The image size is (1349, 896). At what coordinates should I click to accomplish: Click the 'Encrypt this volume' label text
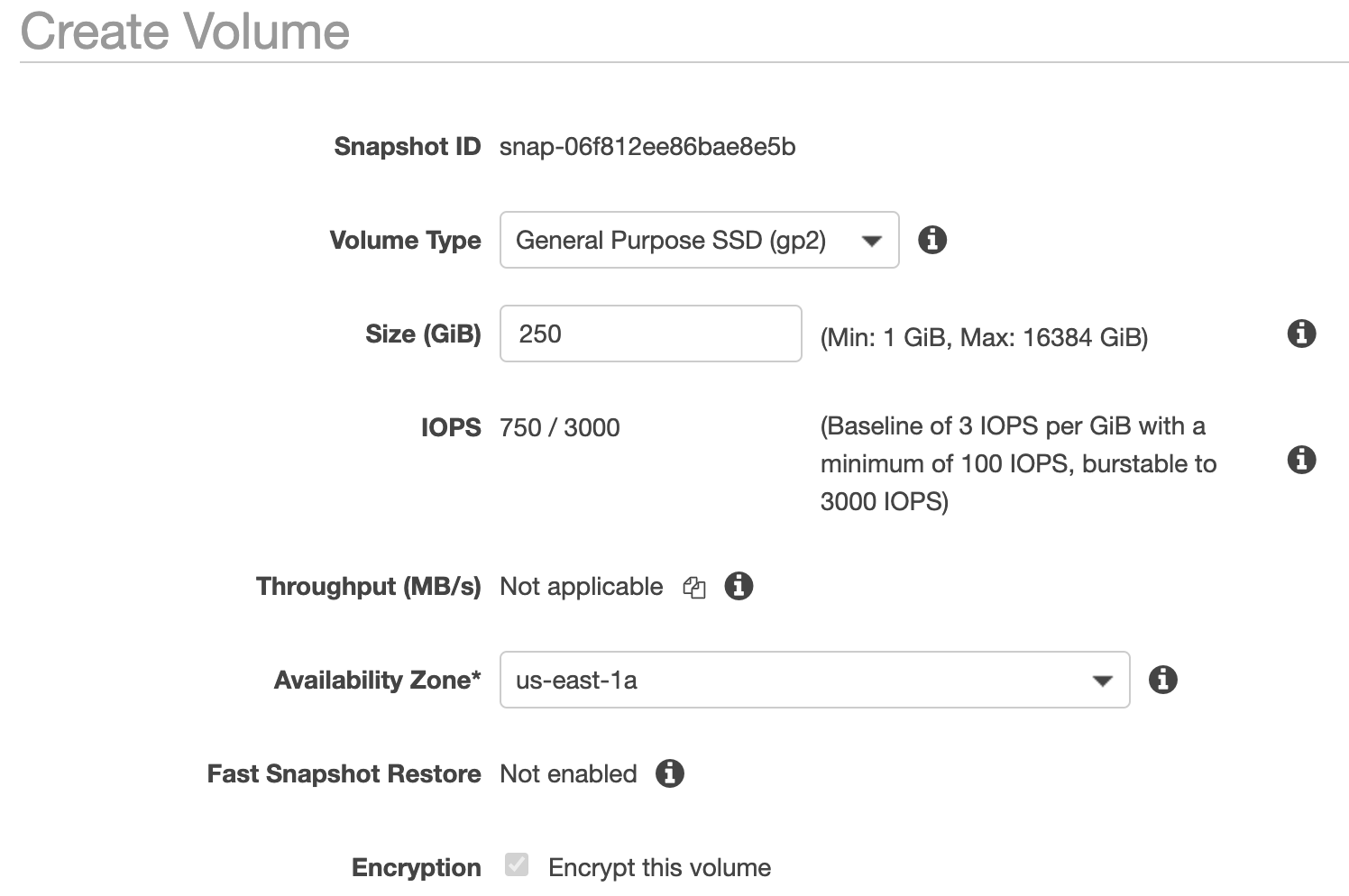[659, 867]
